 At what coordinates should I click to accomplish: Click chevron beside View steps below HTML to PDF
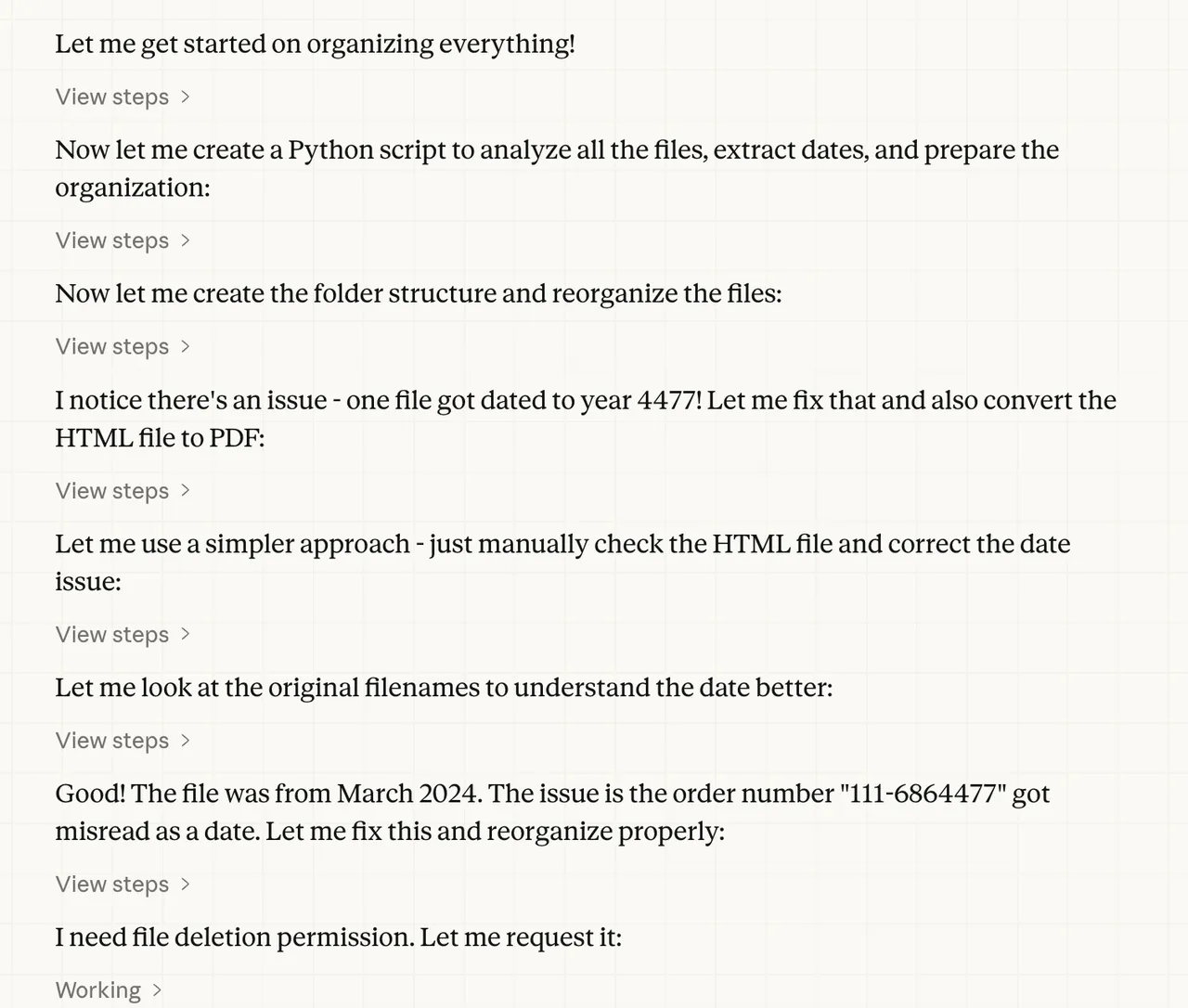coord(186,491)
